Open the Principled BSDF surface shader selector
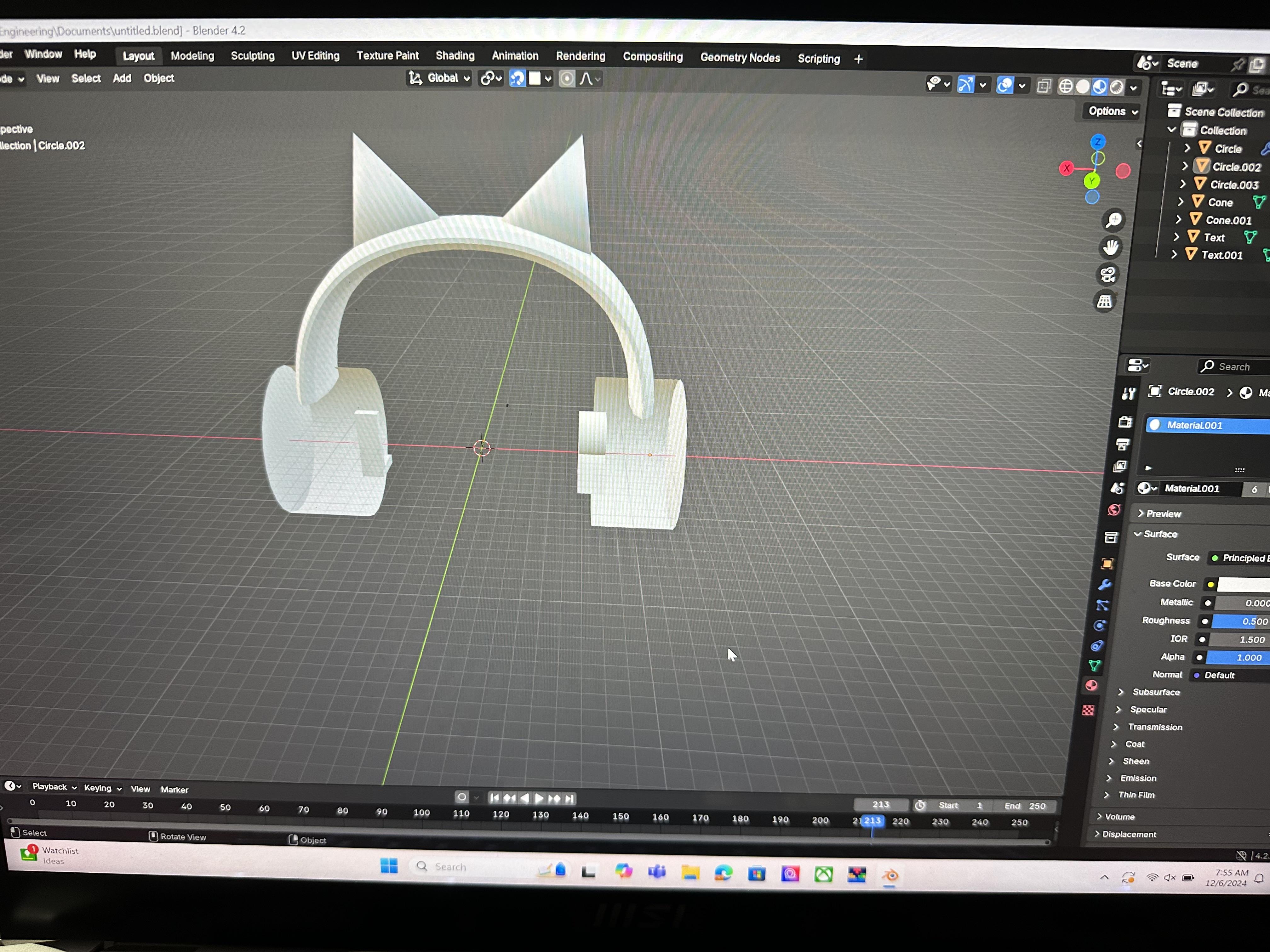This screenshot has width=1270, height=952. 1239,558
